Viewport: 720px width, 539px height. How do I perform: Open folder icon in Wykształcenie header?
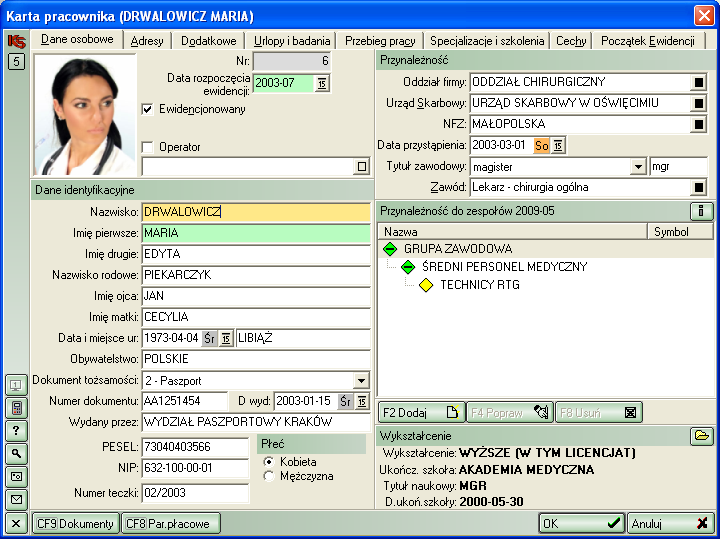point(701,436)
